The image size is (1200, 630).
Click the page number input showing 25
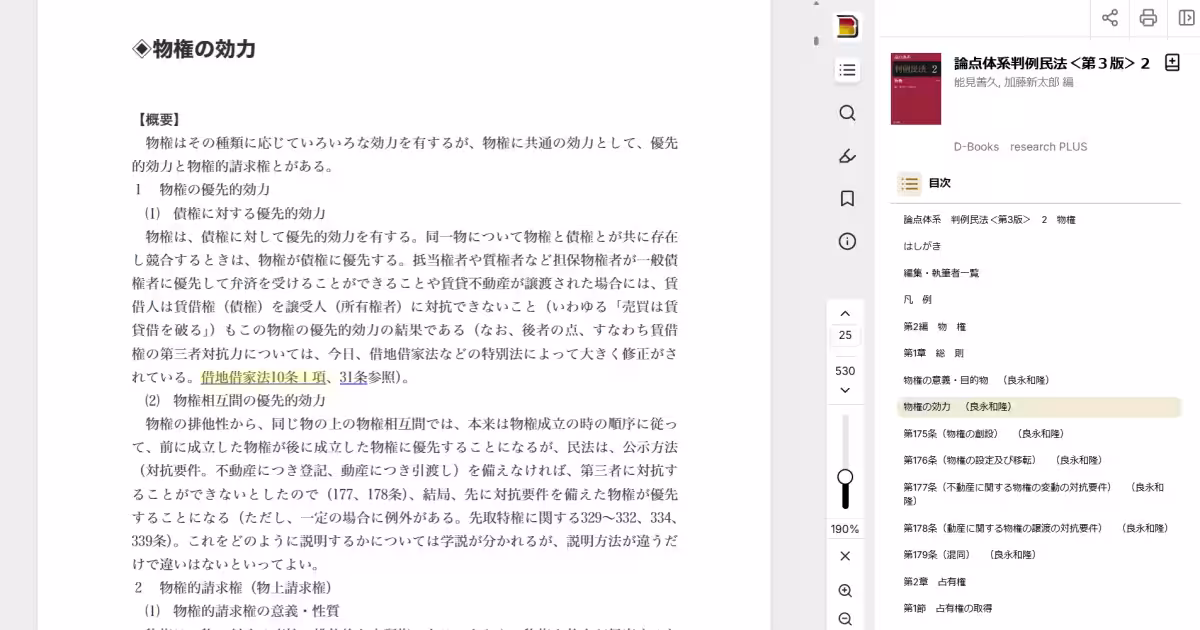(x=846, y=335)
